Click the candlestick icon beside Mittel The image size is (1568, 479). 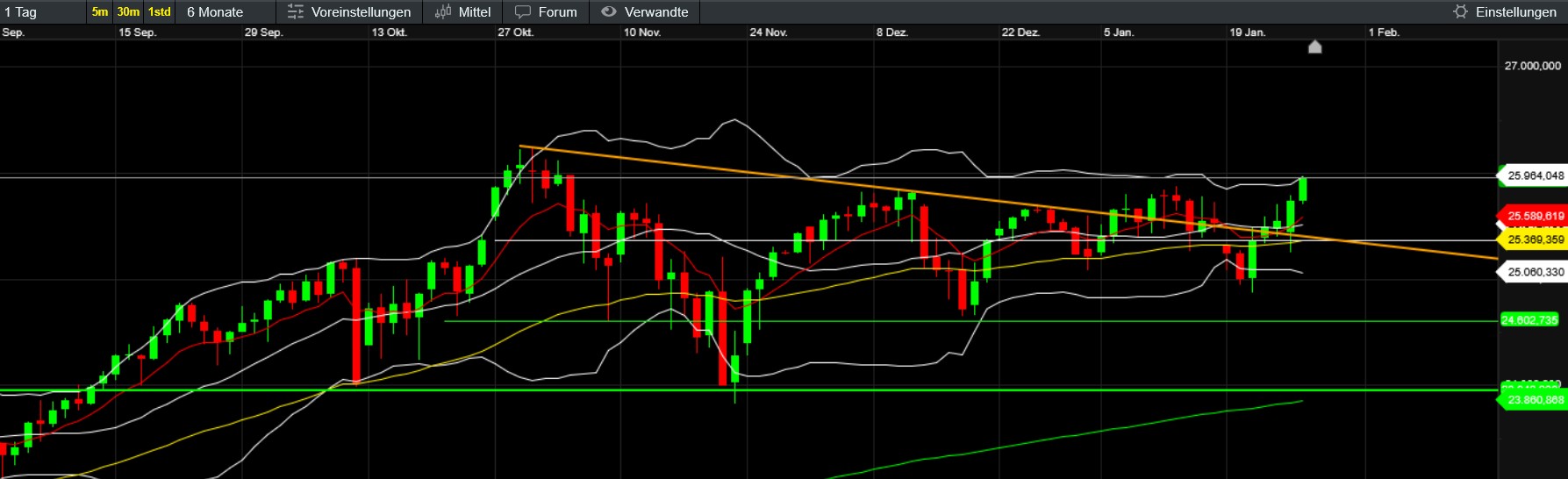click(x=443, y=12)
